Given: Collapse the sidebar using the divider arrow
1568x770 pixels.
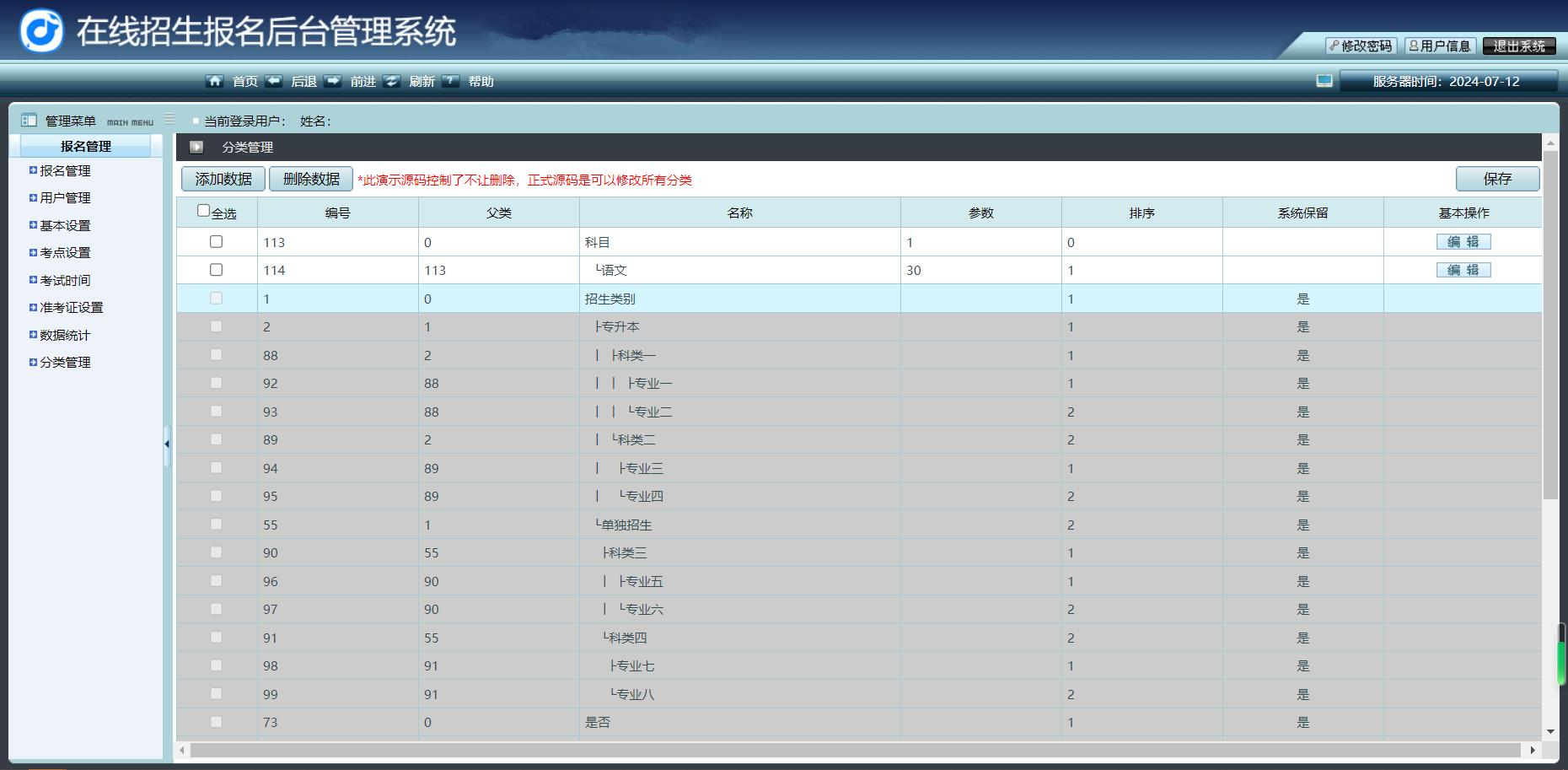Looking at the screenshot, I should (x=167, y=444).
